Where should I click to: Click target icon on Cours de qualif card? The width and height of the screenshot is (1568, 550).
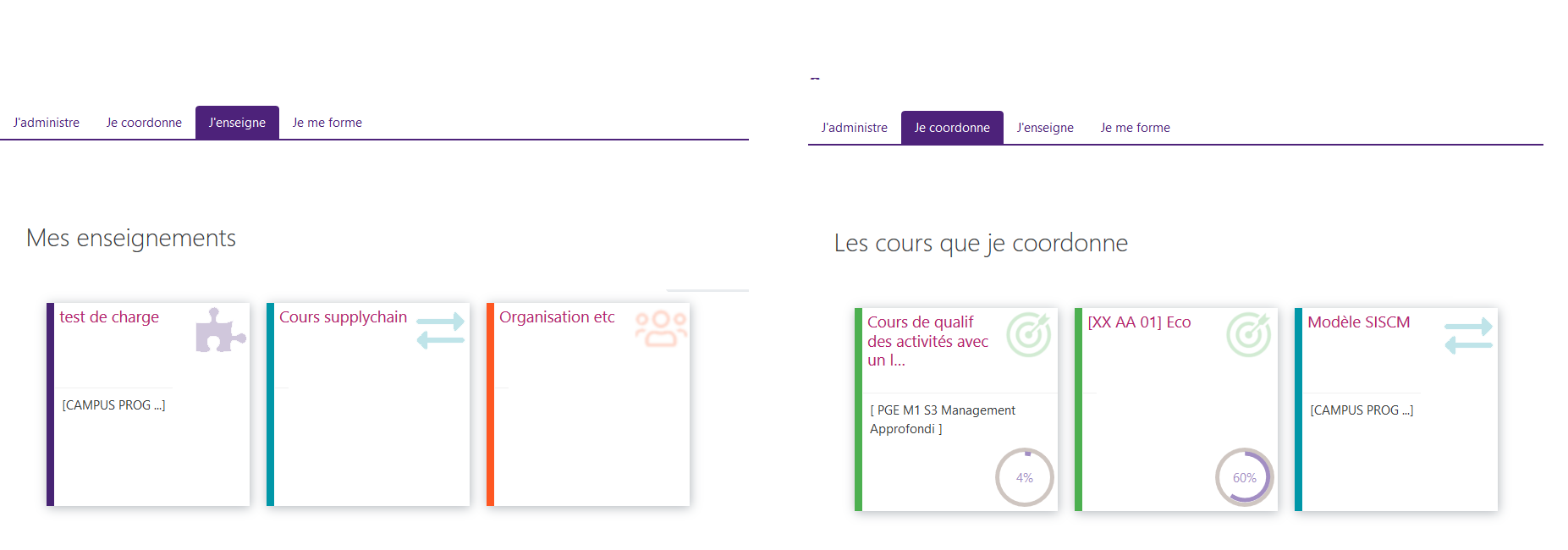(1028, 335)
